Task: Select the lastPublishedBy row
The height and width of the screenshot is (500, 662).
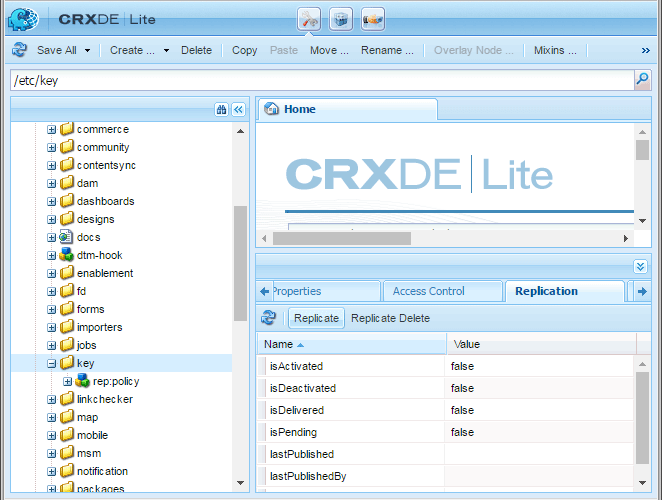Action: (x=445, y=476)
